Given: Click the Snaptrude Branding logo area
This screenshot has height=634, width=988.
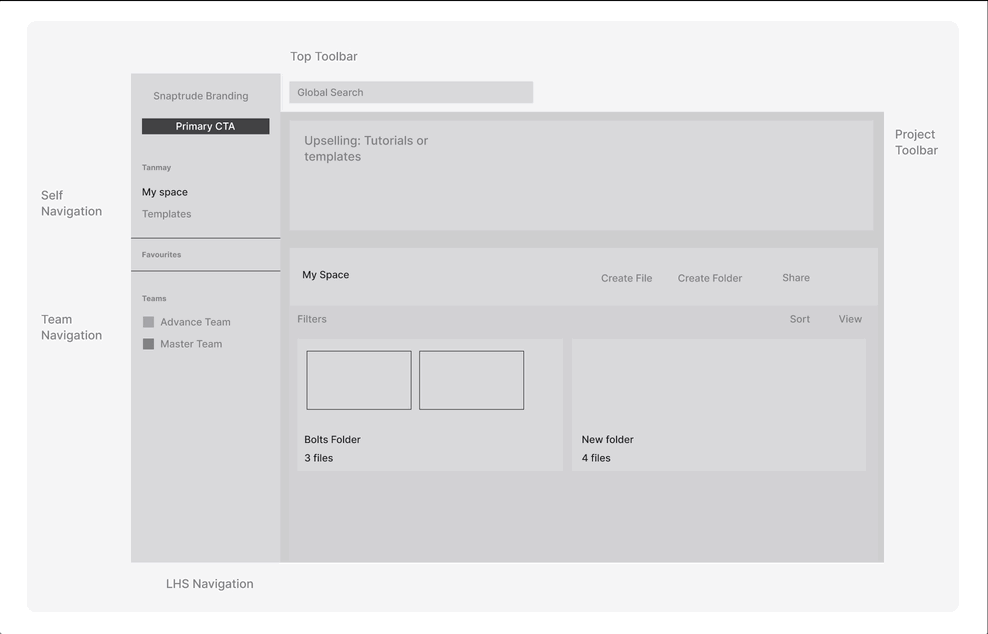Looking at the screenshot, I should [200, 96].
